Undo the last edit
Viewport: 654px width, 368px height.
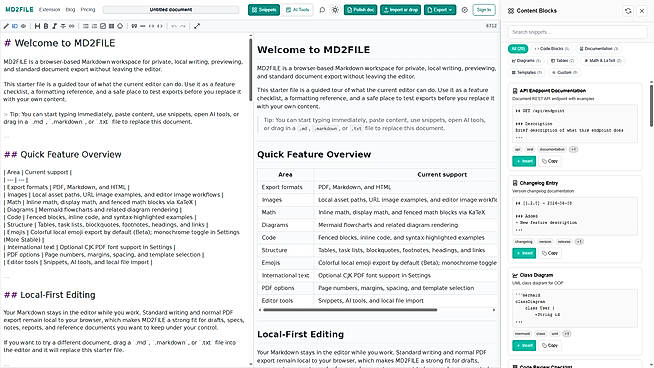174,26
